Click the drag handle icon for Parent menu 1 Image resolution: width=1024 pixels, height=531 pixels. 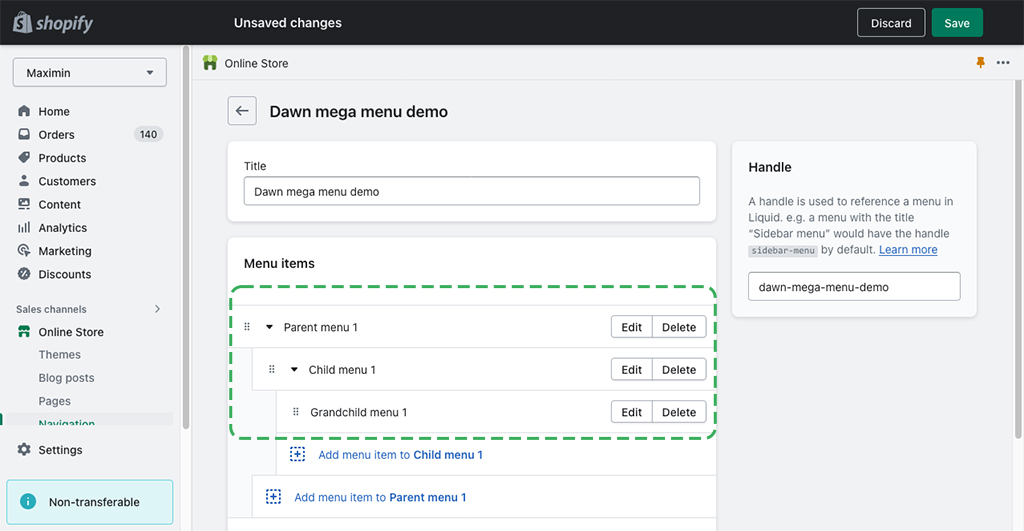pos(247,327)
